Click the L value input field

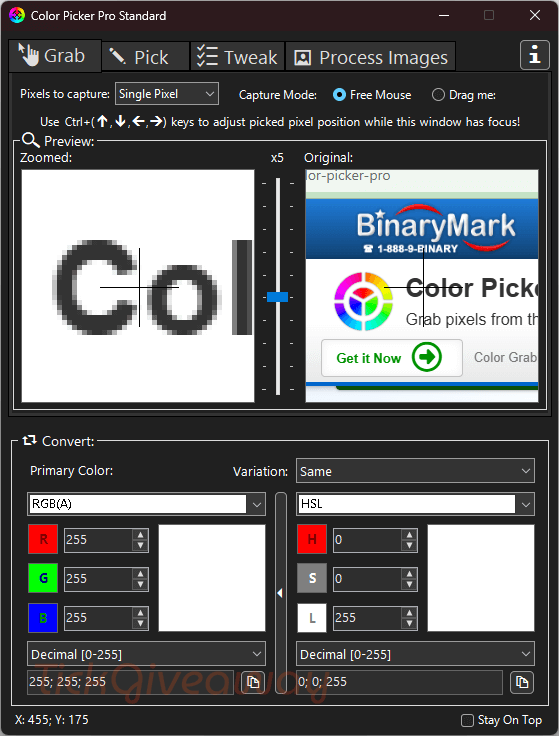(367, 618)
